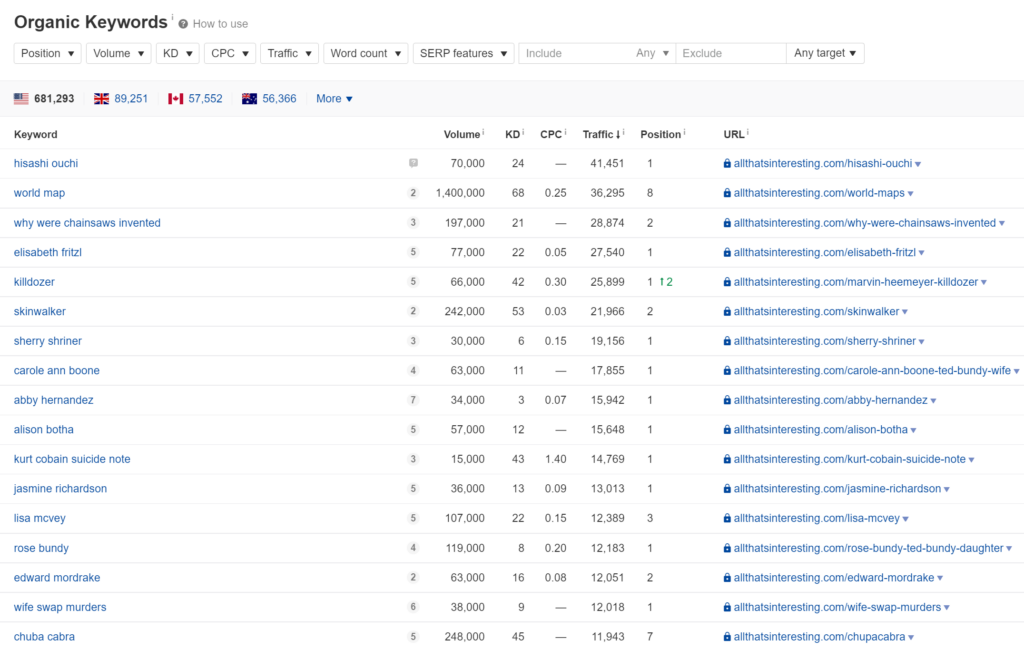Image resolution: width=1024 pixels, height=650 pixels.
Task: Click SERP badge 2 for skinwalker
Action: (x=413, y=311)
